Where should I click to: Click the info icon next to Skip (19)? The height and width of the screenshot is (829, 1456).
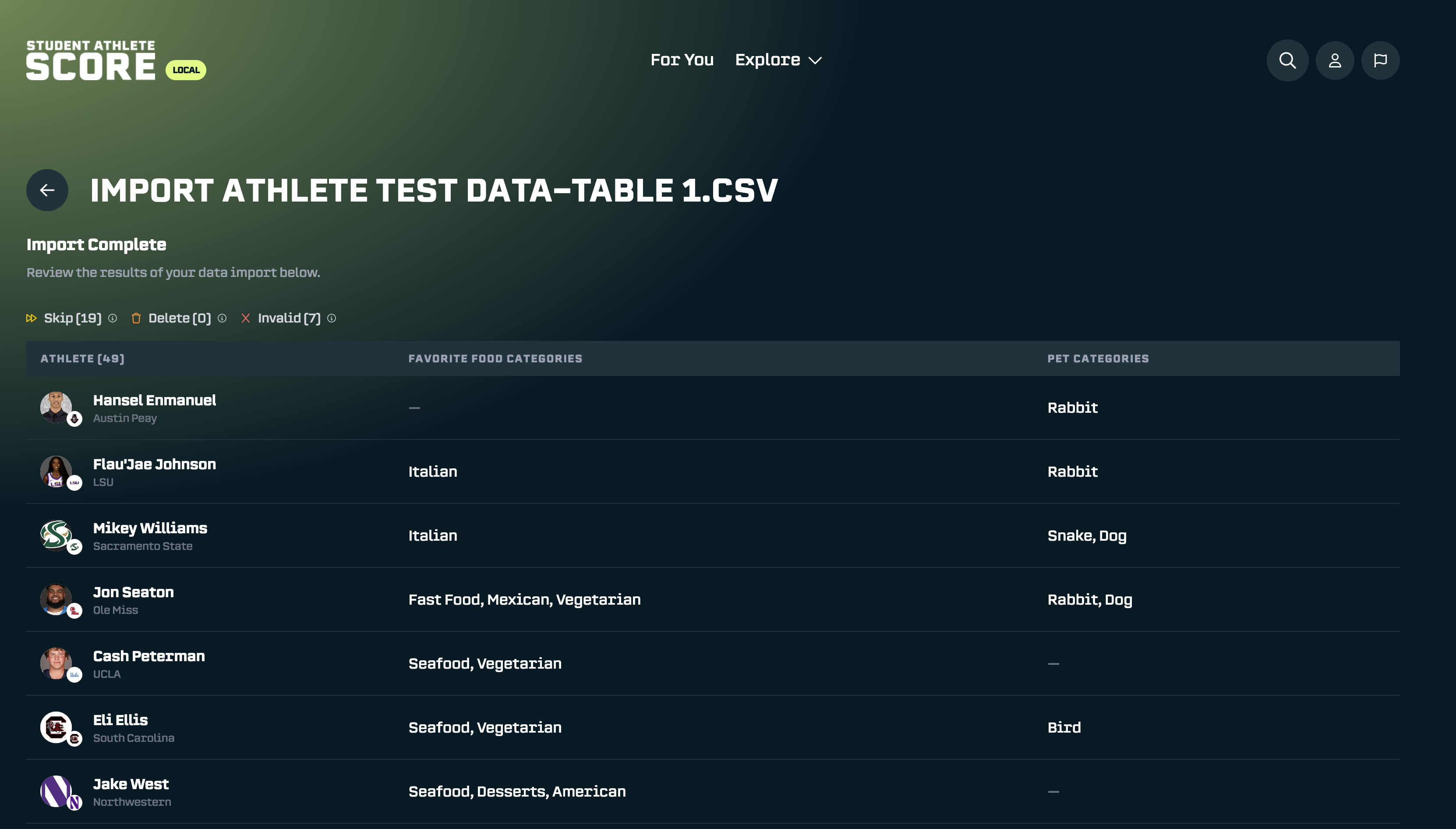(113, 318)
